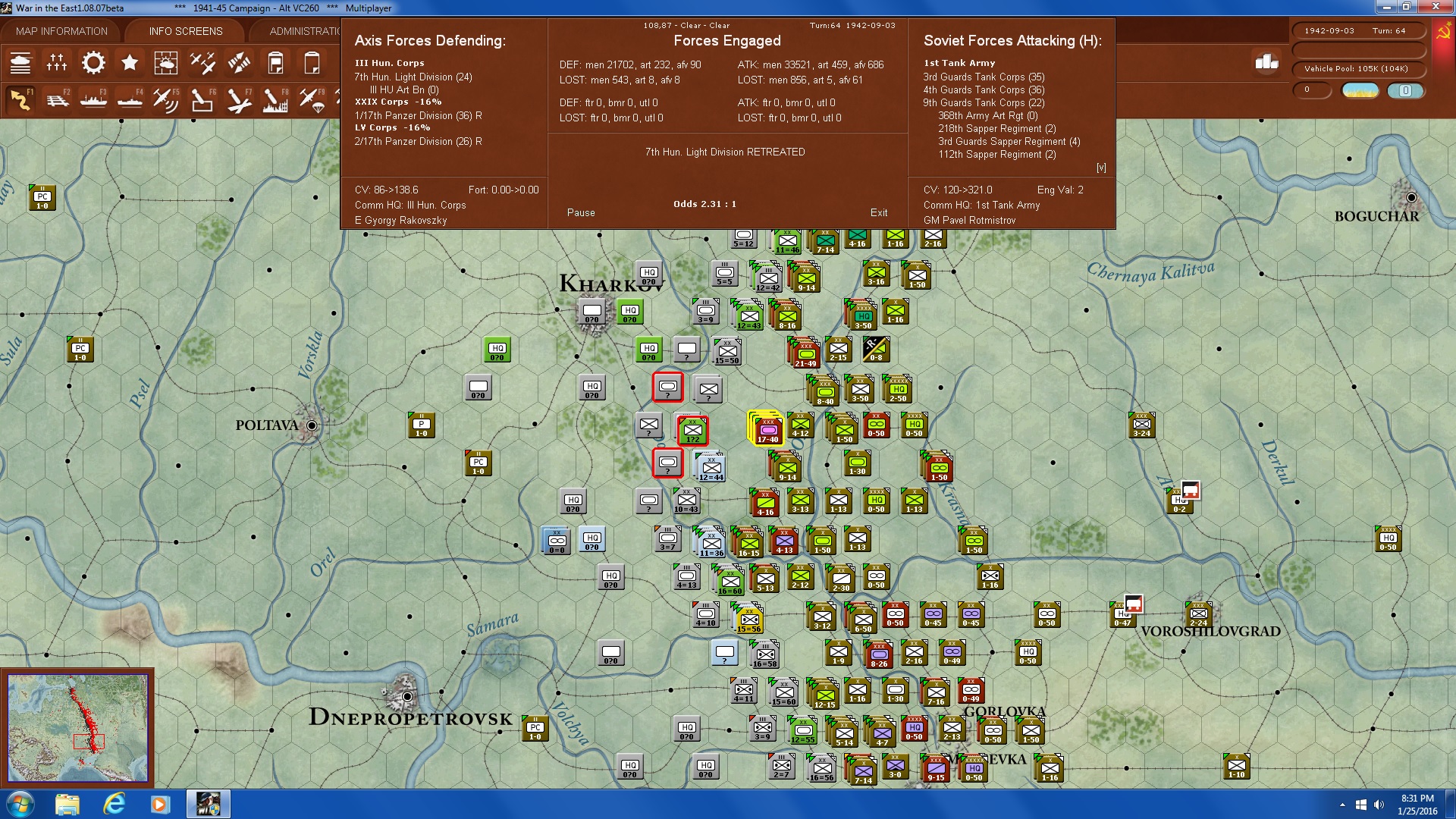Open the blank clipboard report icon
This screenshot has height=819, width=1456.
click(312, 63)
